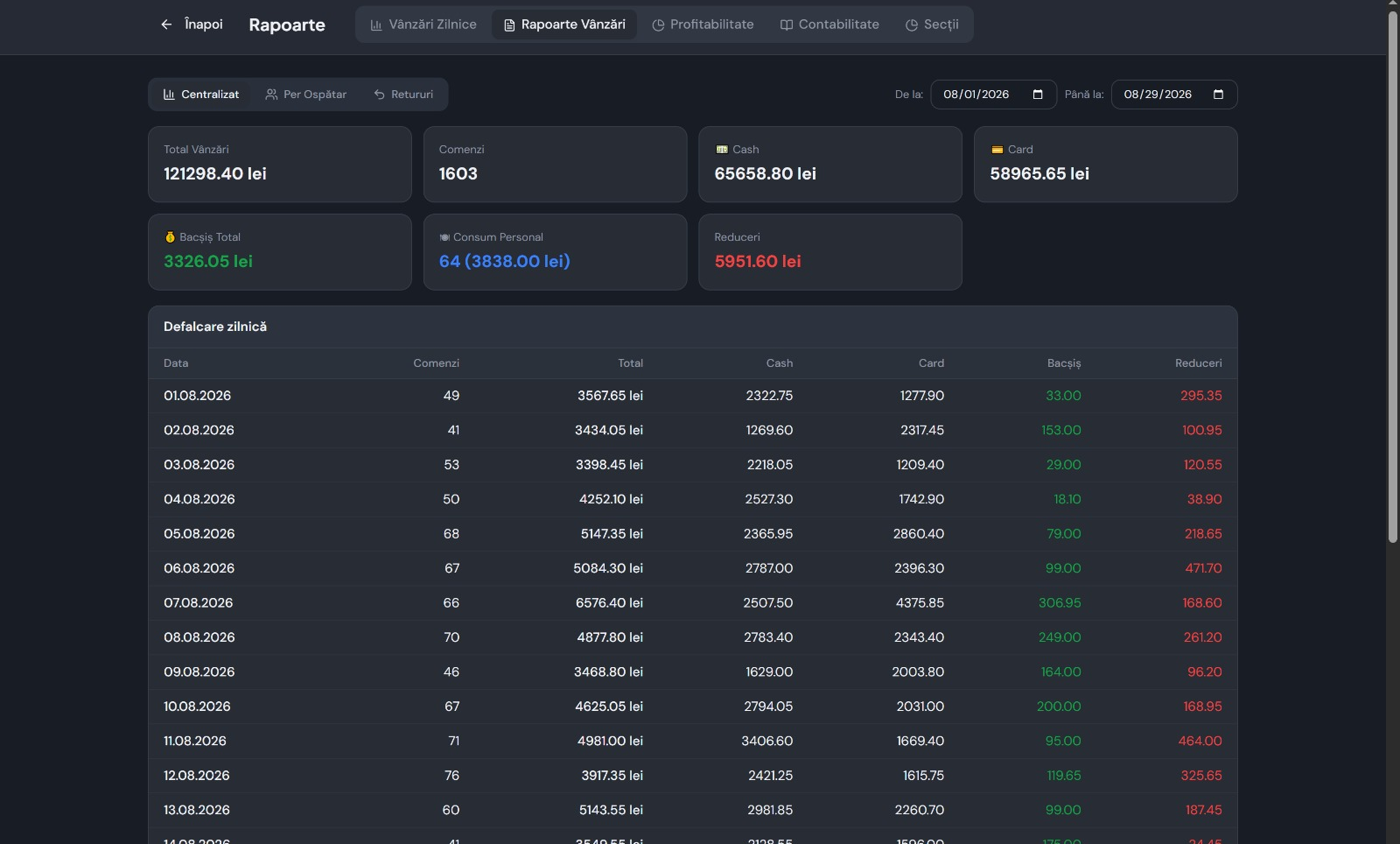1400x844 pixels.
Task: Click the waiter people icon on Per Ospătar
Action: (272, 95)
